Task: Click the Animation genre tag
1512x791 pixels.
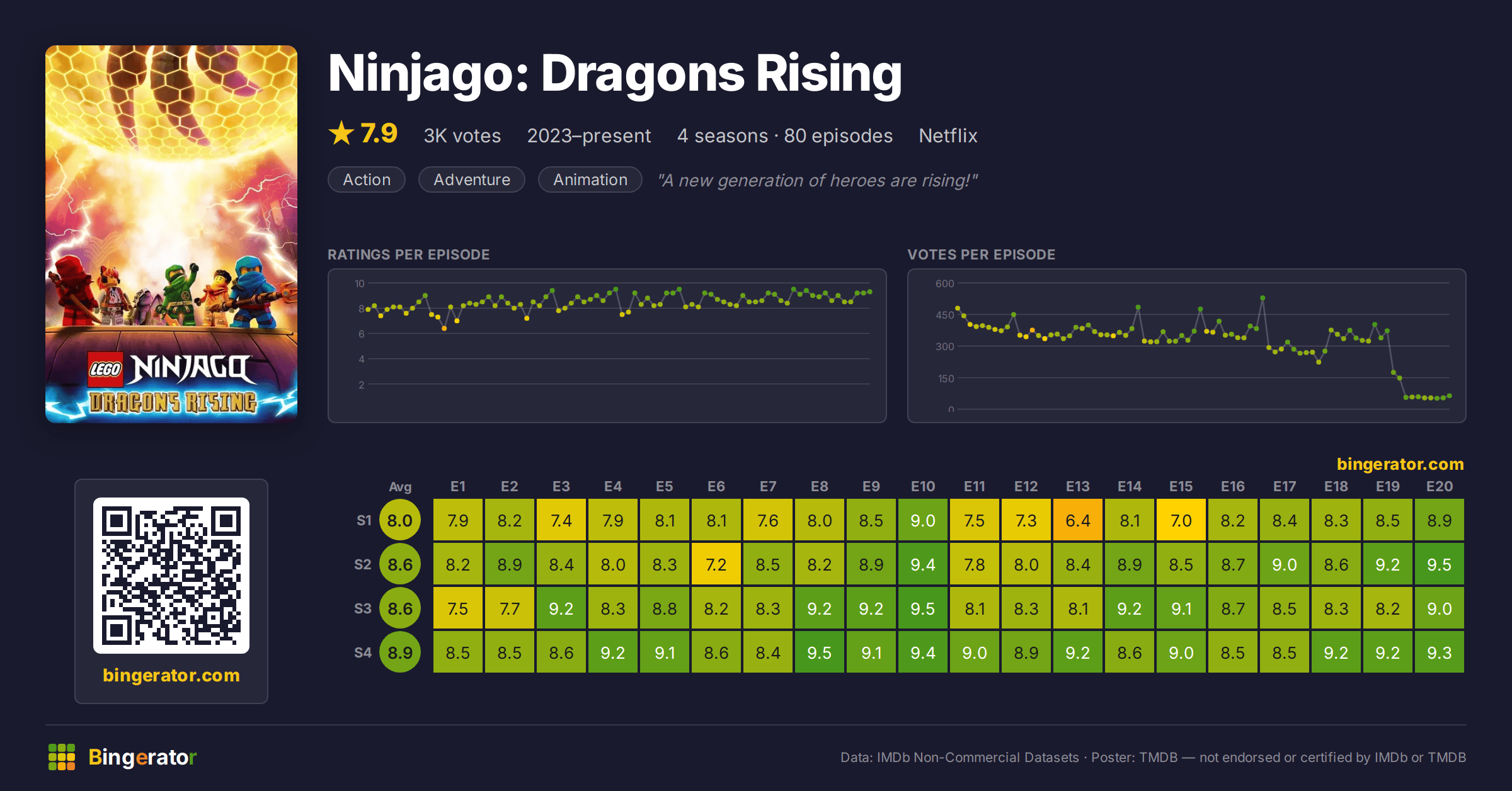Action: pyautogui.click(x=590, y=179)
